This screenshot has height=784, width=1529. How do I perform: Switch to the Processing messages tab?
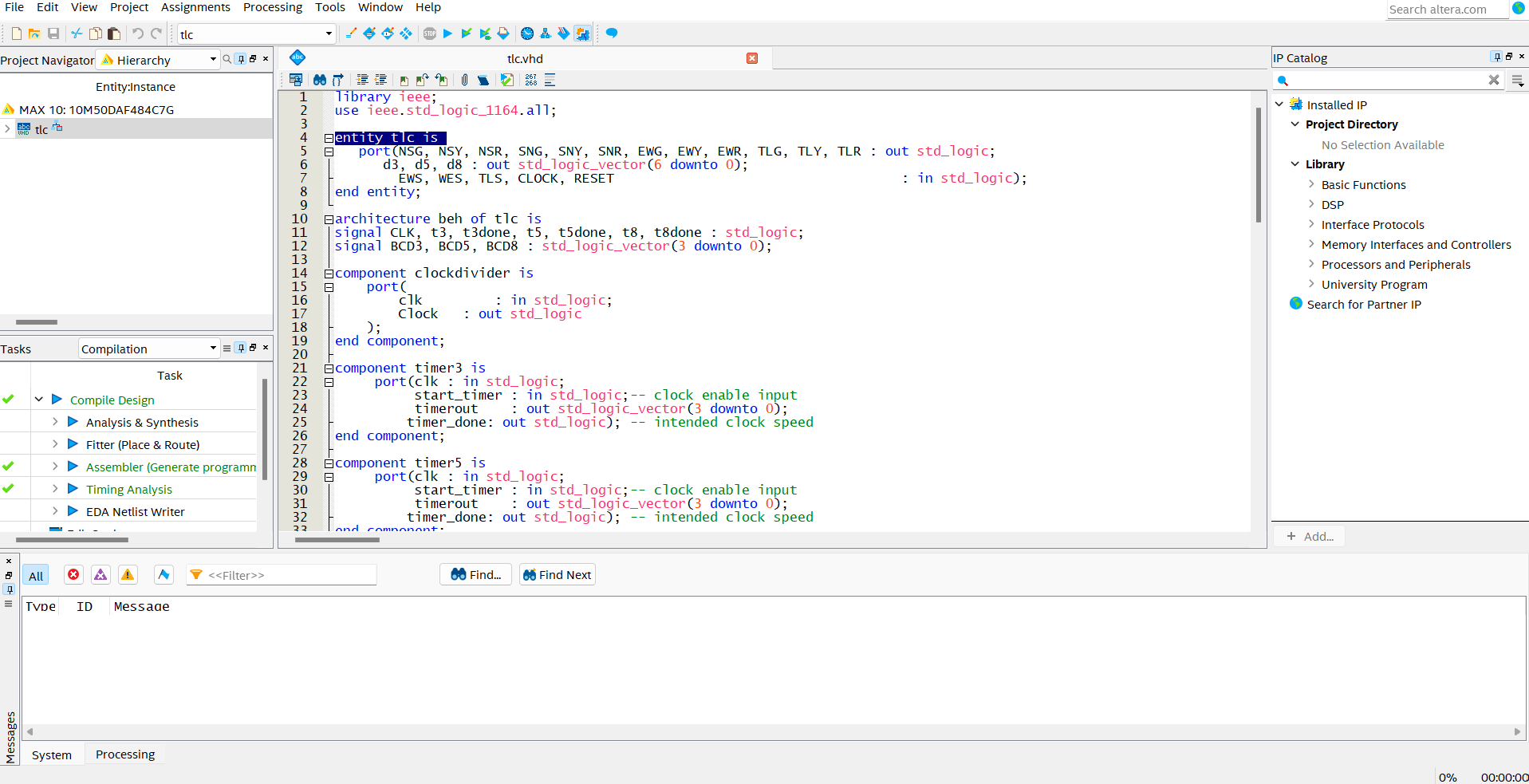(125, 754)
